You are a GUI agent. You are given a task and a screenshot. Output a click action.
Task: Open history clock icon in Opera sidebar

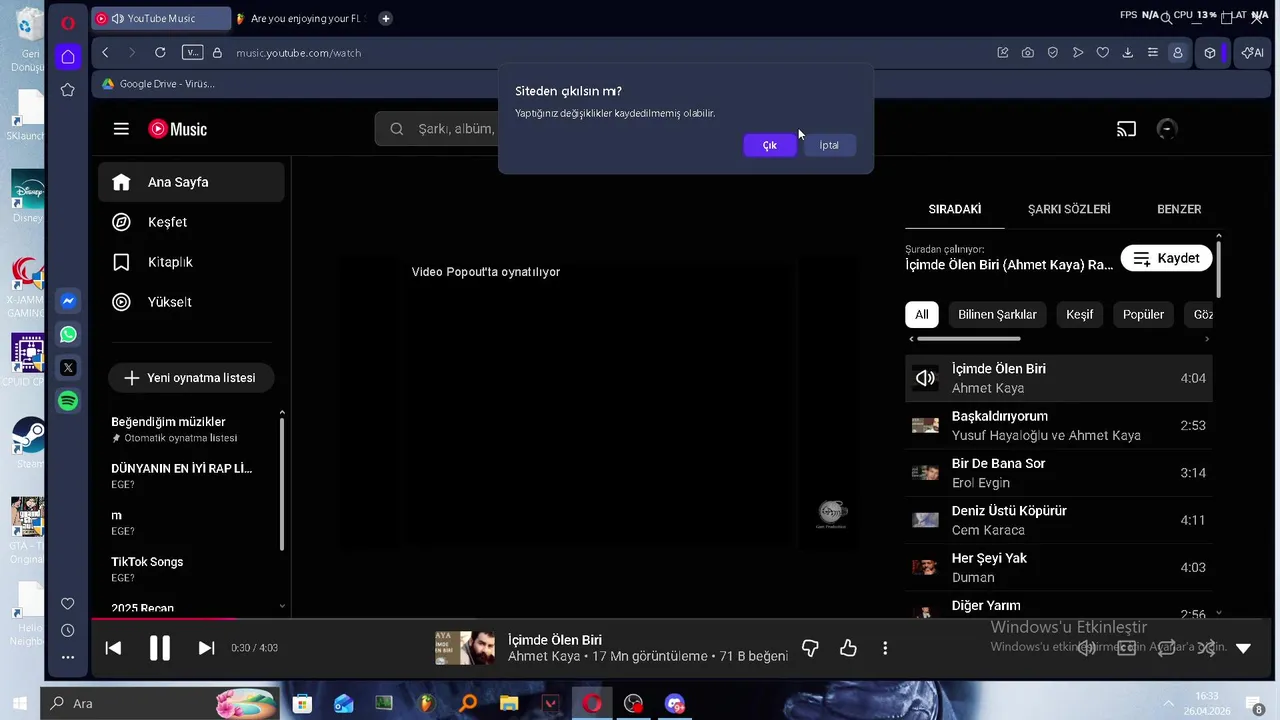point(68,630)
